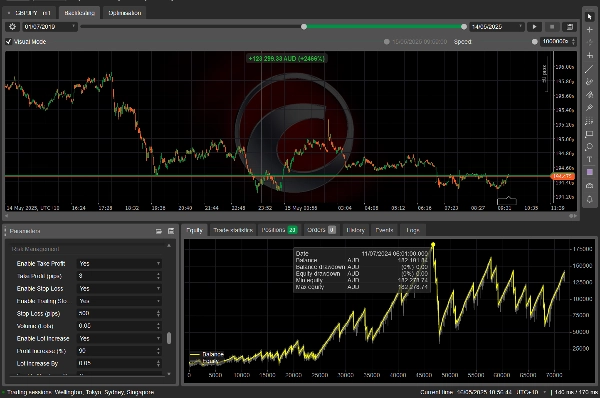Open the UTC+10 timezone dropdown
This screenshot has width=600, height=398.
coord(531,392)
